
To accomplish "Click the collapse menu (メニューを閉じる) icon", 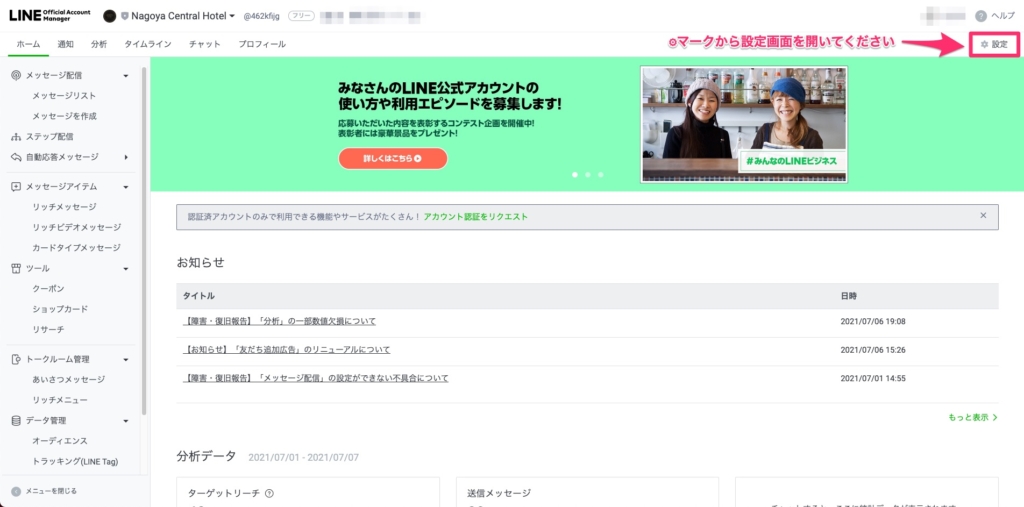I will [16, 491].
